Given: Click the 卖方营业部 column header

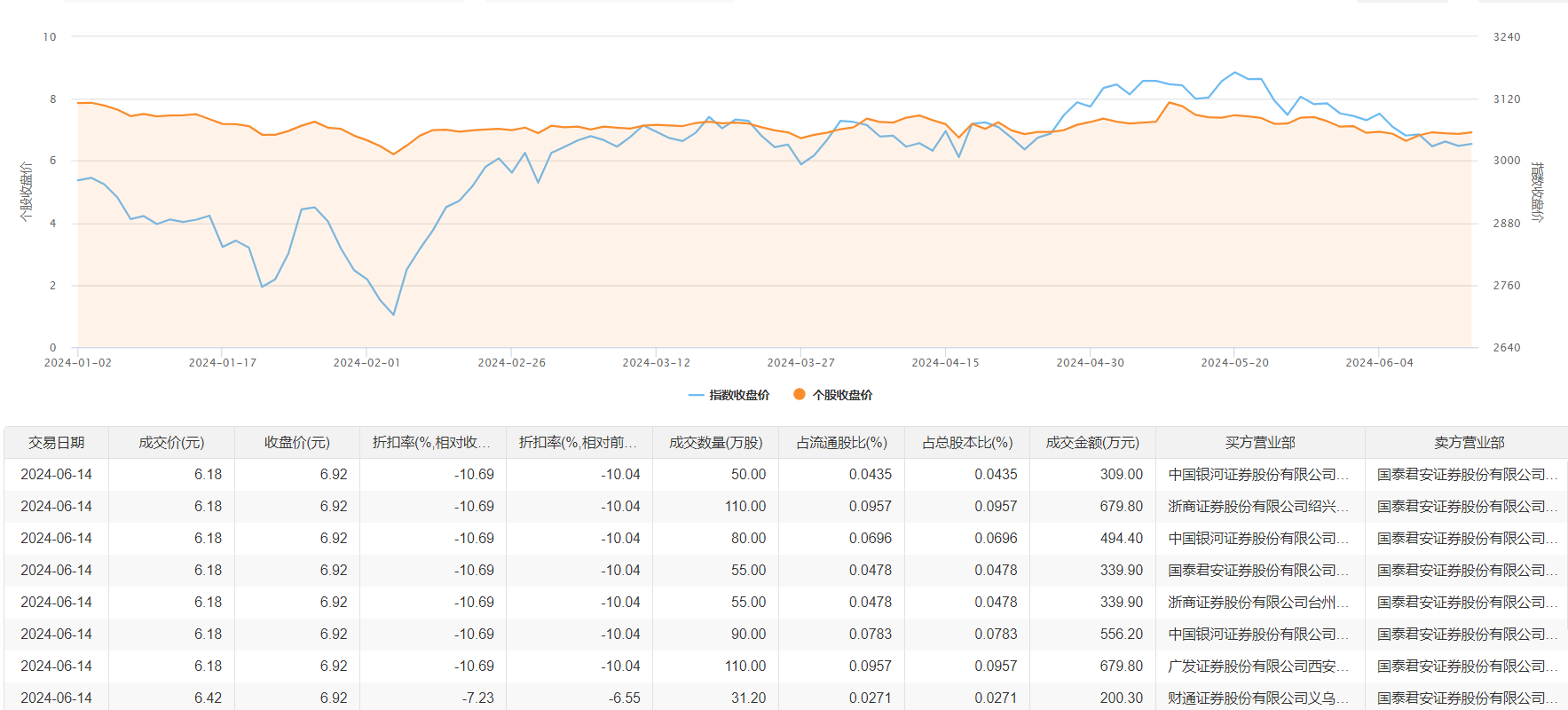Looking at the screenshot, I should point(1469,442).
